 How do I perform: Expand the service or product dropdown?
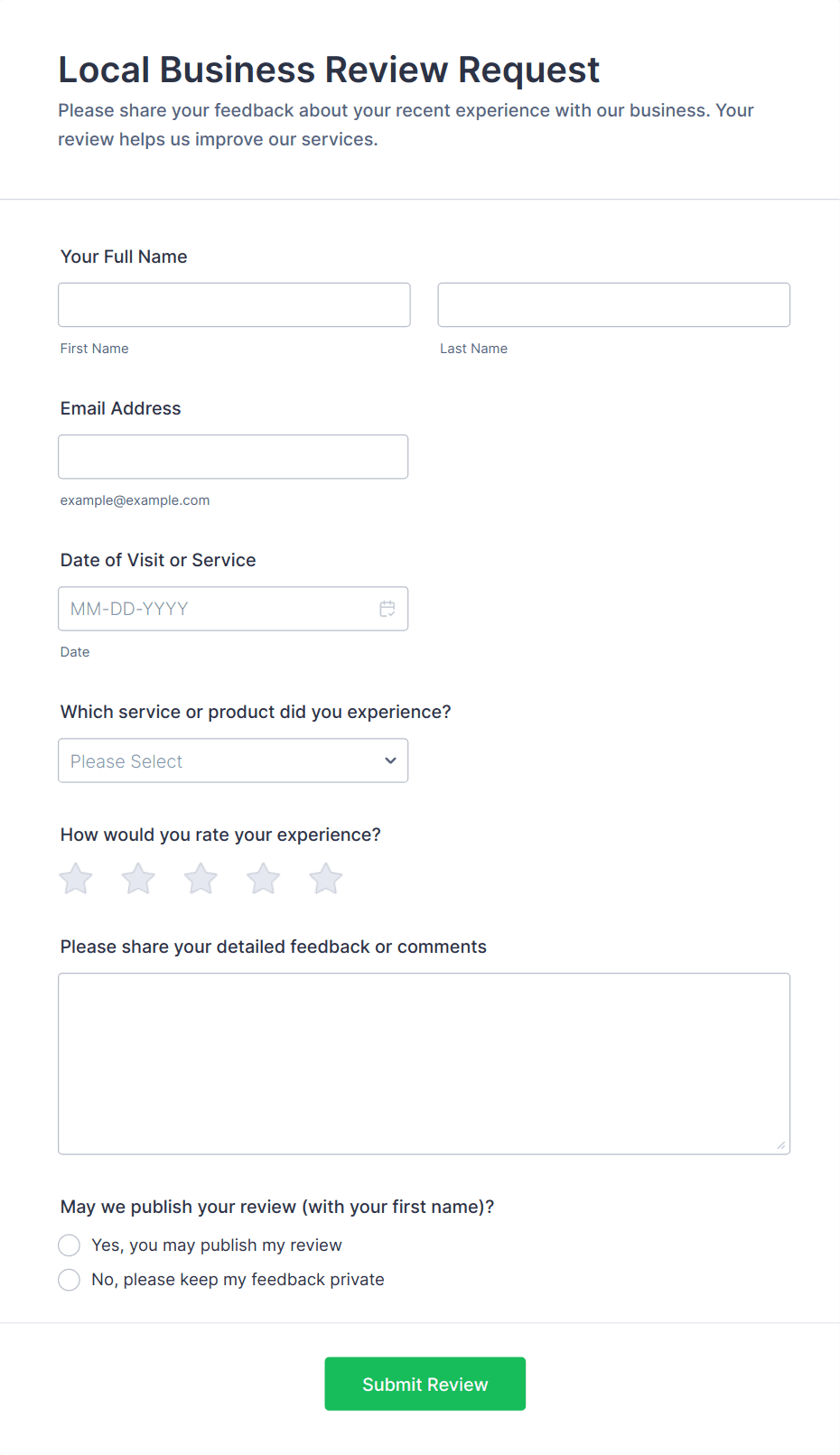click(233, 760)
